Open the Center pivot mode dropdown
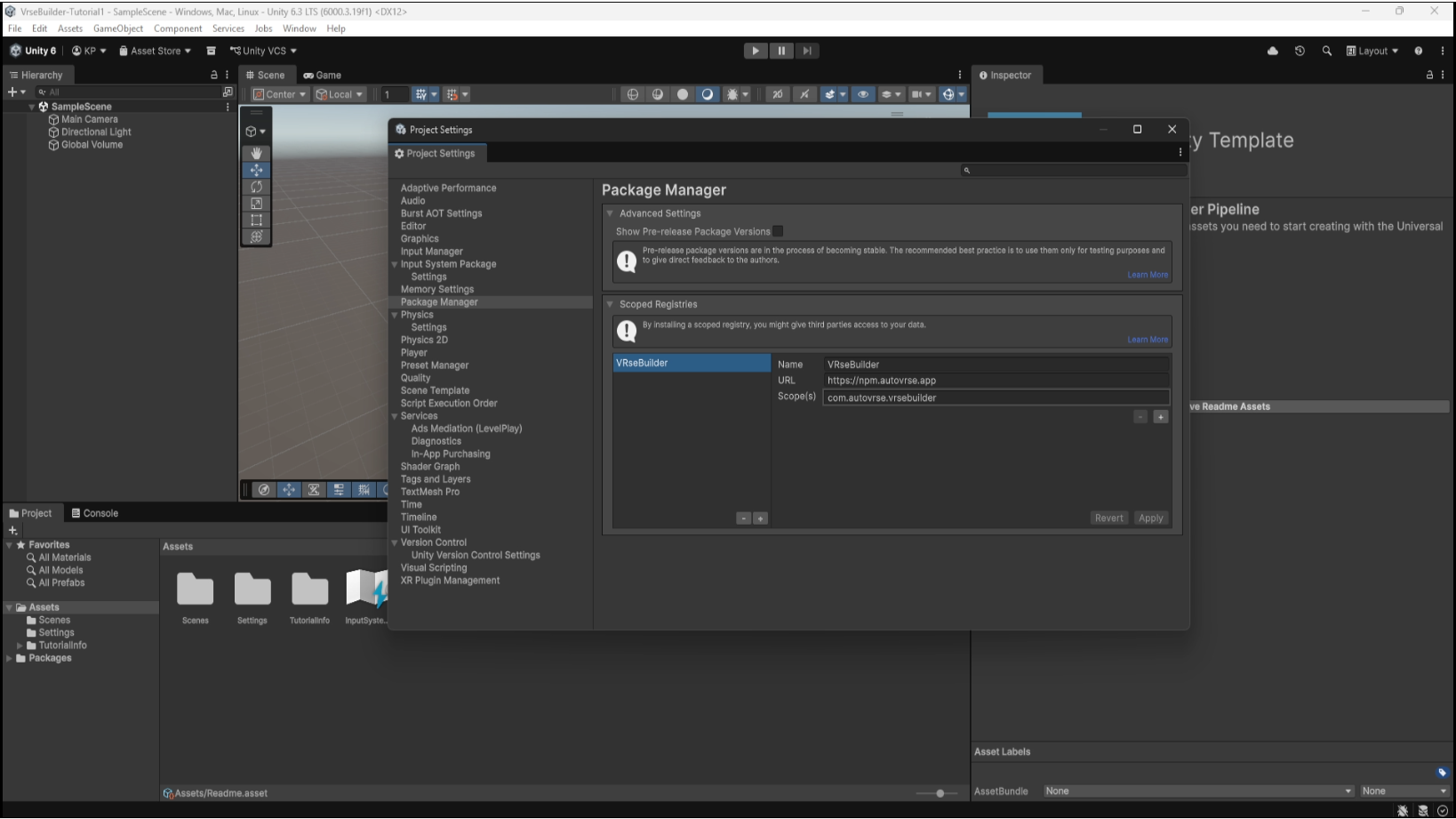The image size is (1456, 819). click(279, 94)
